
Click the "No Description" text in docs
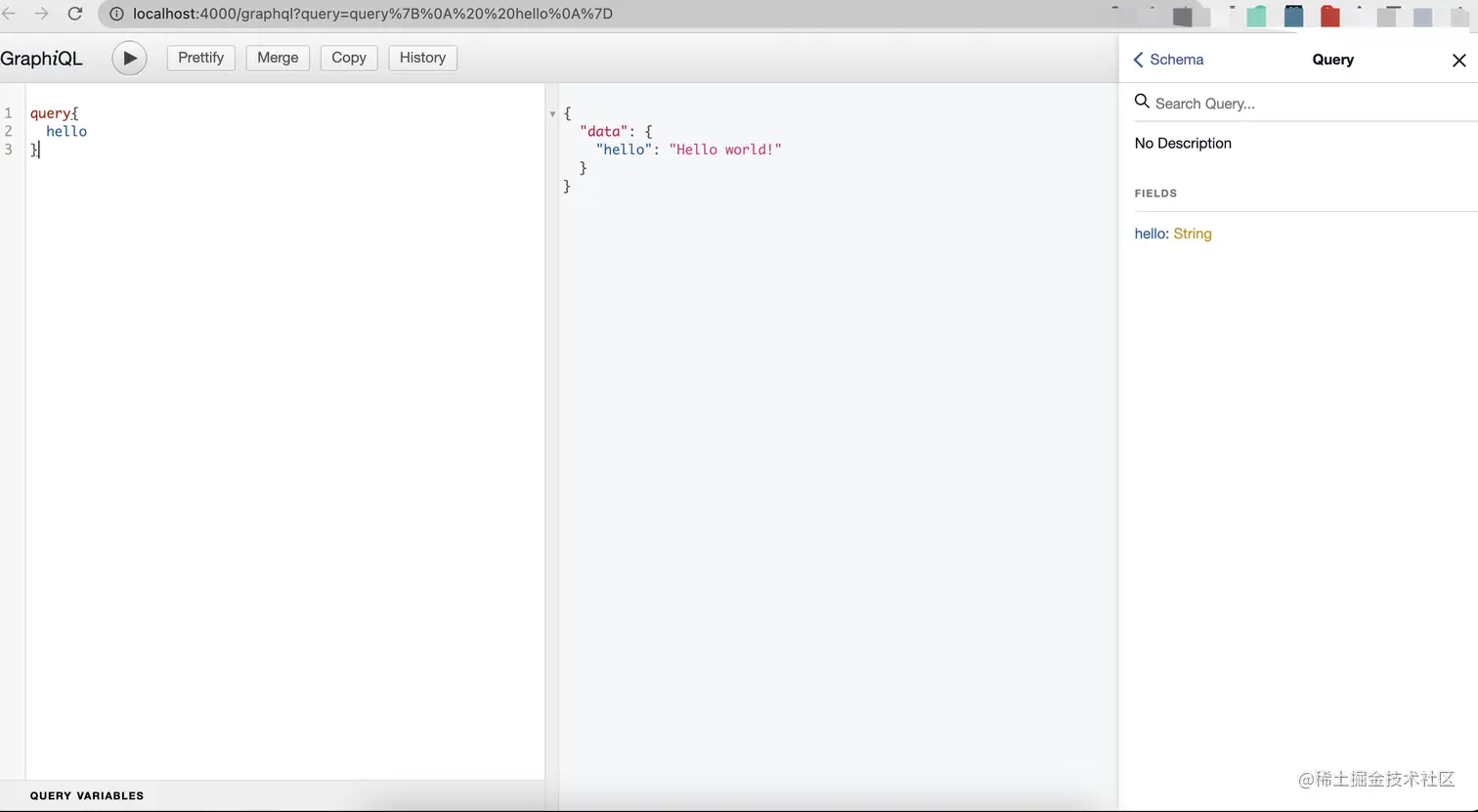1183,144
